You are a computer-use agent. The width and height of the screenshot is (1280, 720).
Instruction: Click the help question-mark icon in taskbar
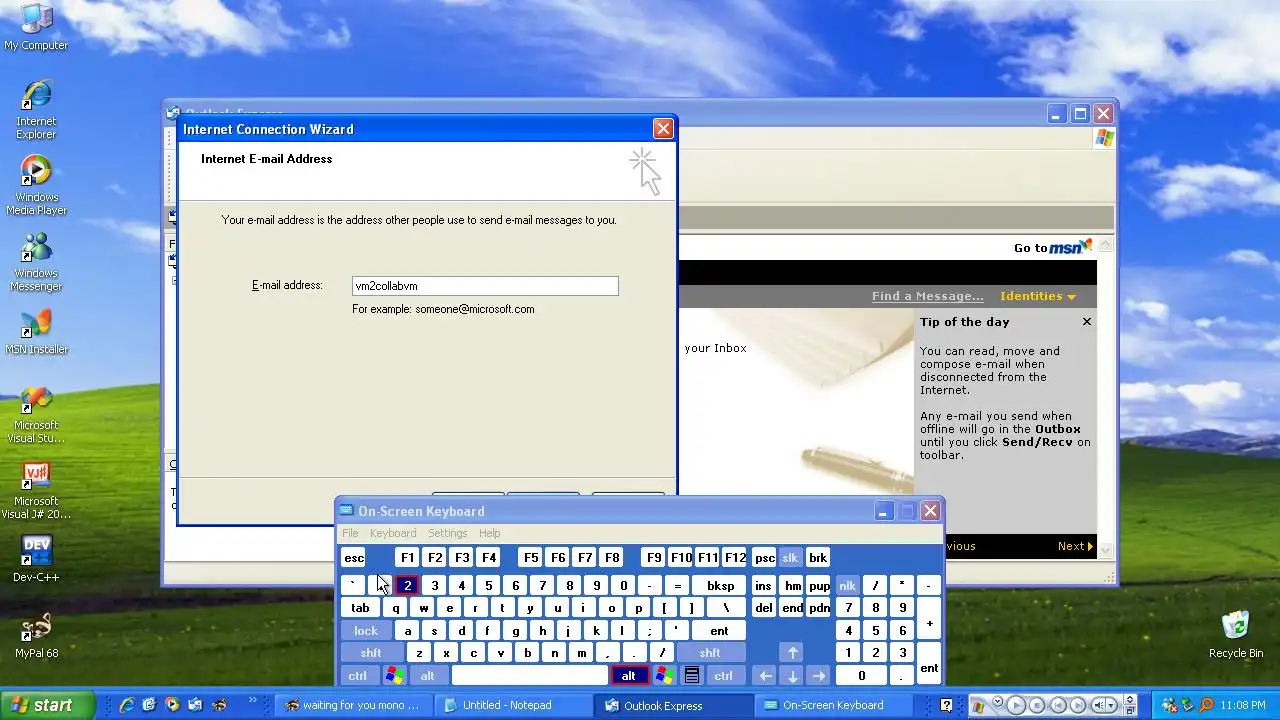coord(946,705)
